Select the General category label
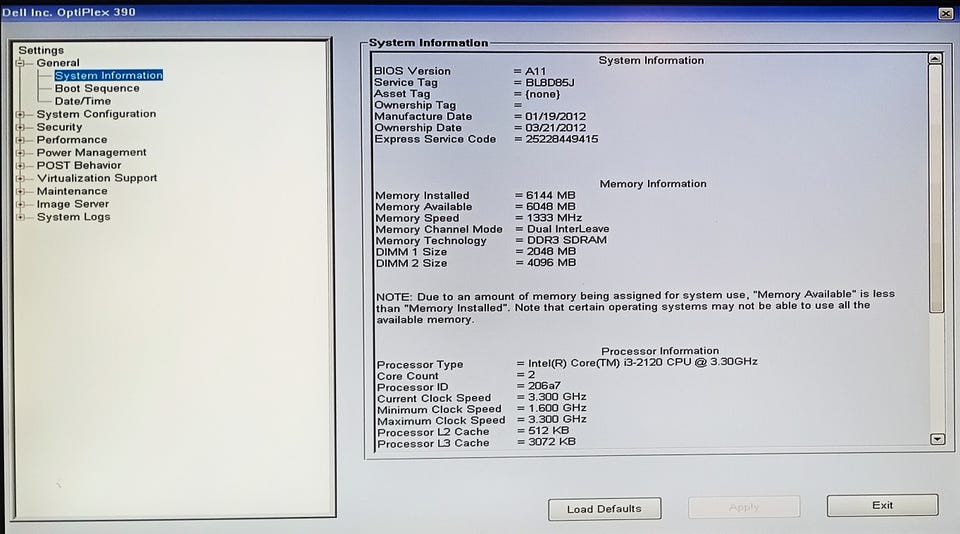Viewport: 960px width, 534px height. click(58, 62)
